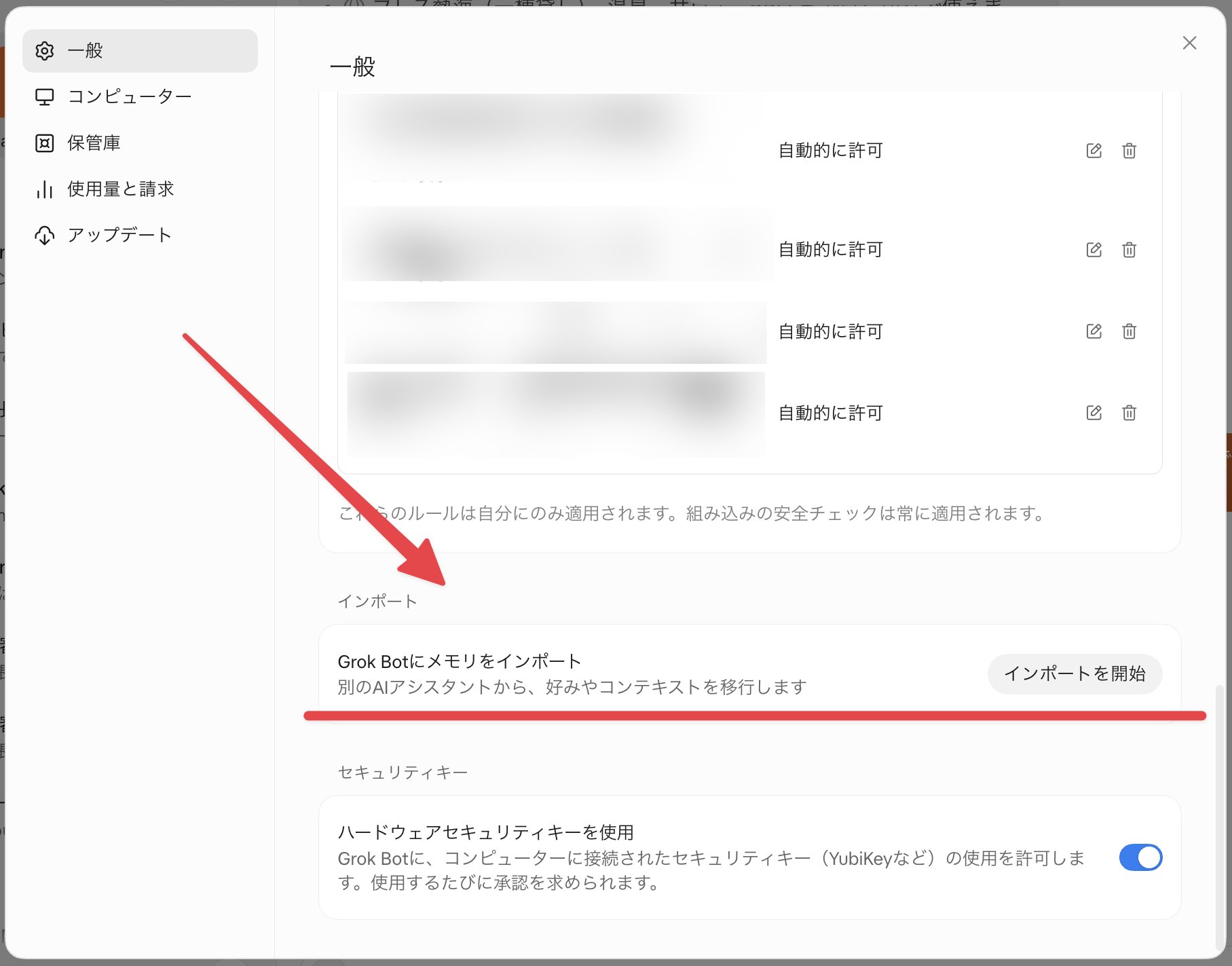This screenshot has height=966, width=1232.
Task: Click the Grok Botにメモリをインポート title
Action: [x=460, y=661]
